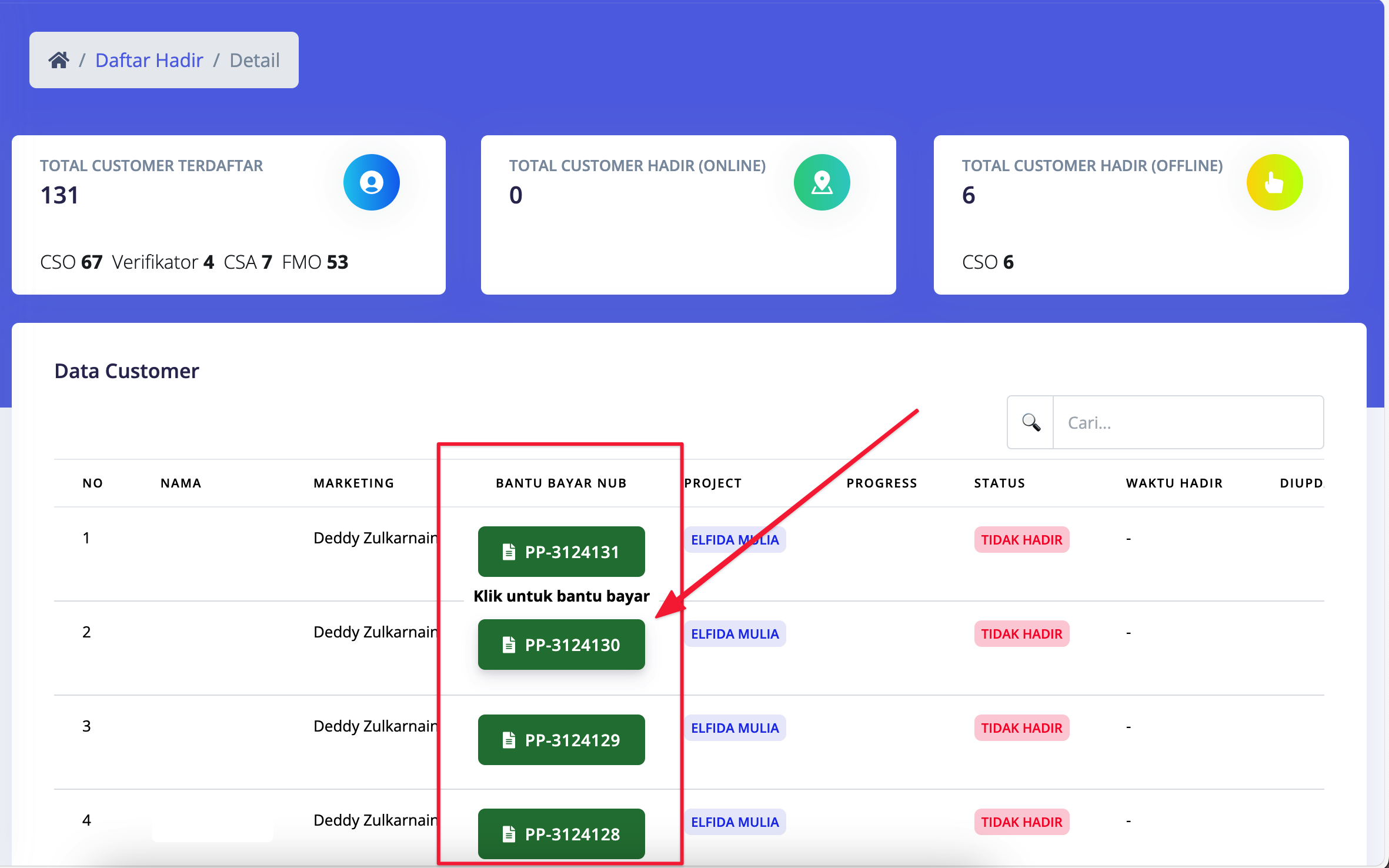Click the yellow offline attendance hand icon
1389x868 pixels.
1274,182
